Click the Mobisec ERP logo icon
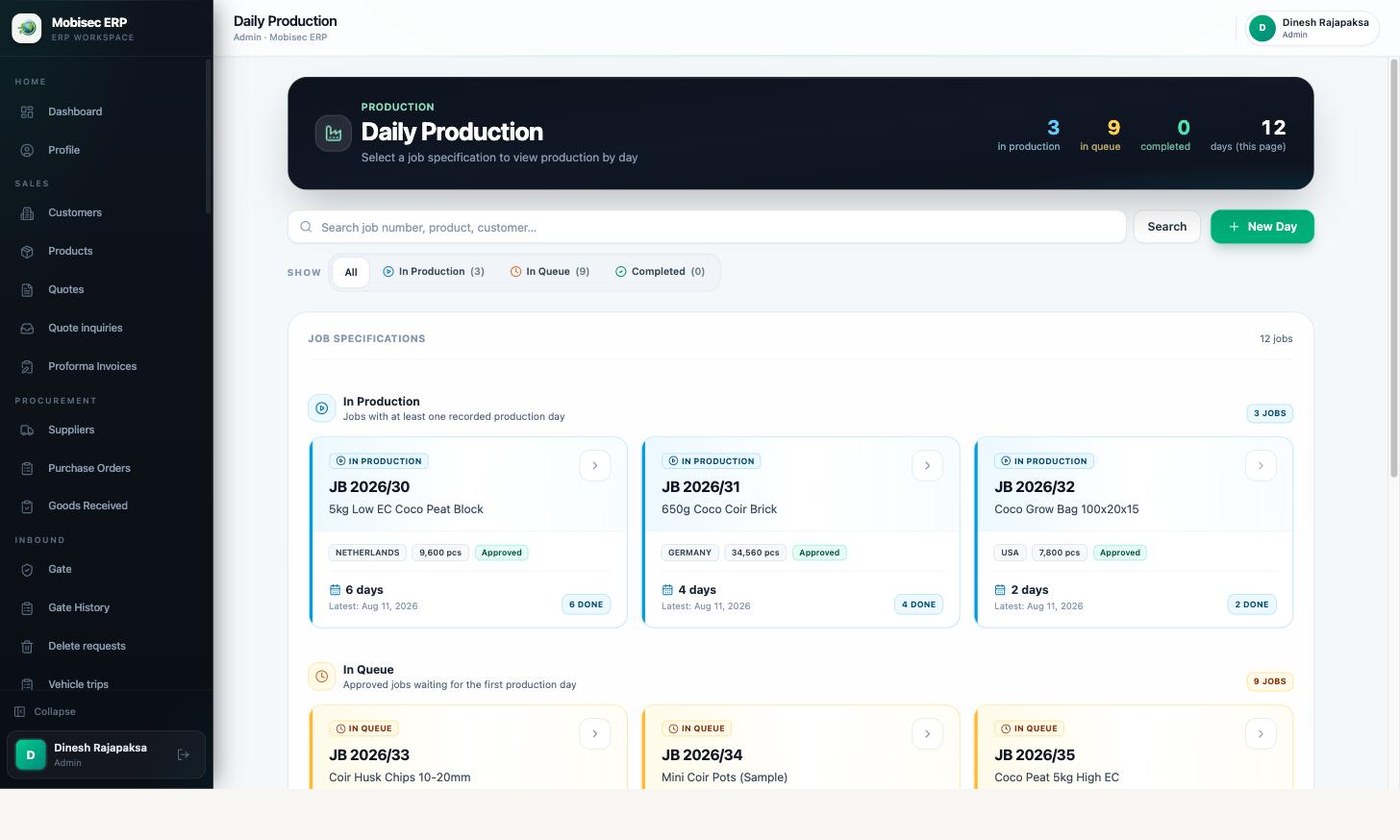Image resolution: width=1400 pixels, height=840 pixels. (x=27, y=28)
